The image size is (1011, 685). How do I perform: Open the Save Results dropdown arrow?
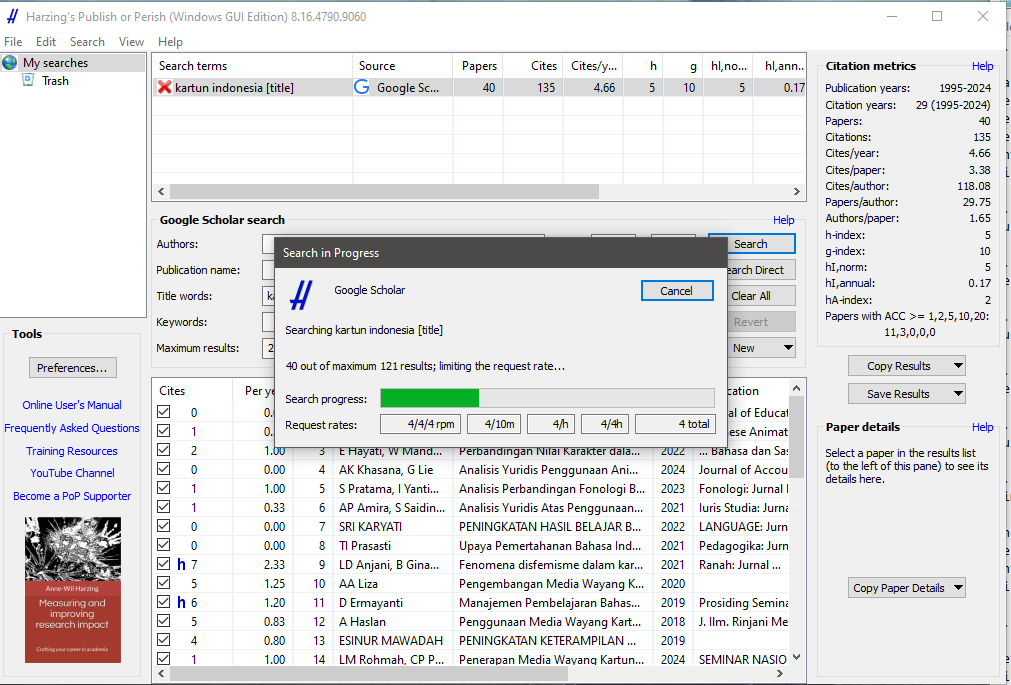point(958,393)
